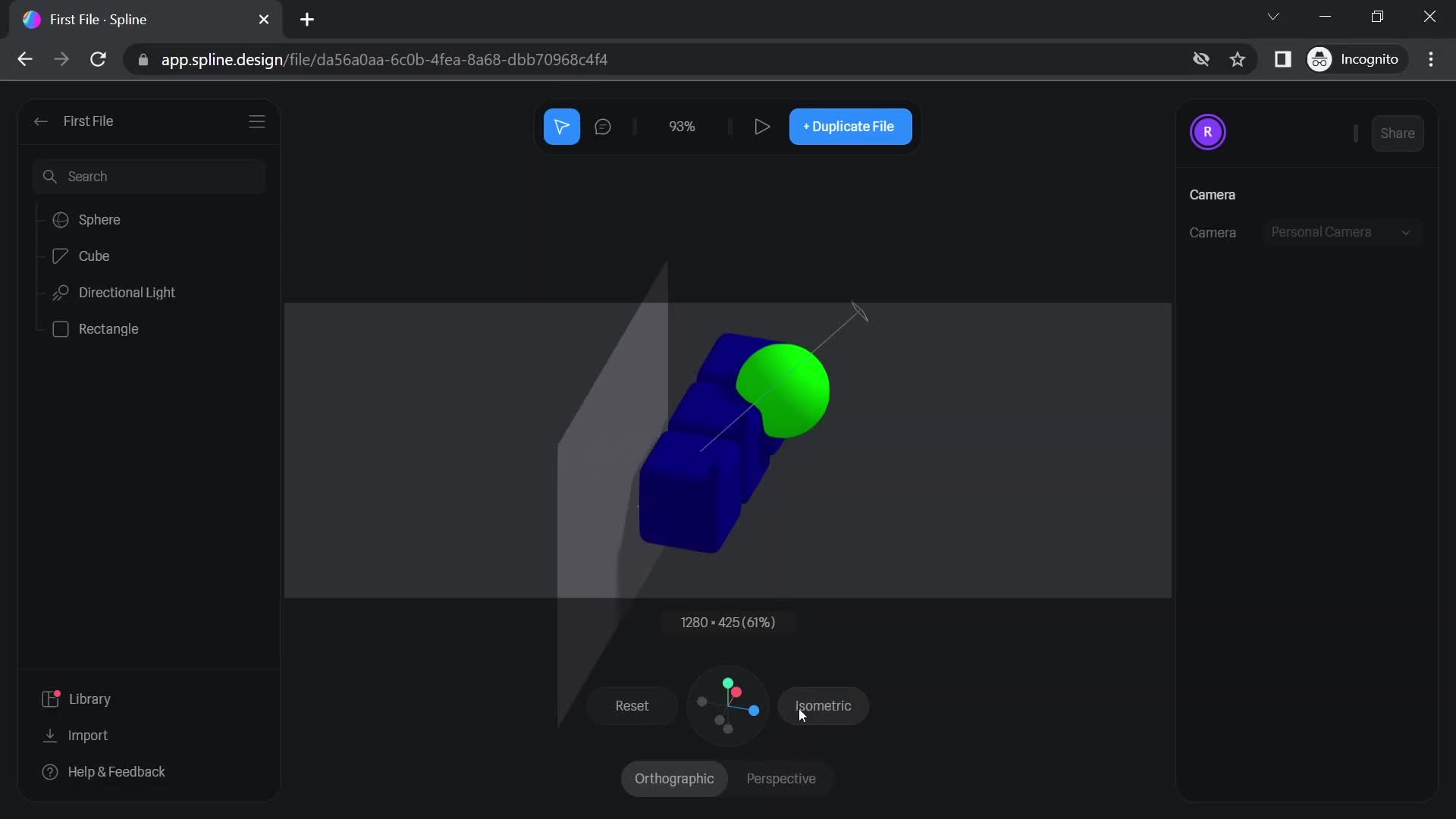This screenshot has height=819, width=1456.
Task: Open the Library panel
Action: point(76,699)
